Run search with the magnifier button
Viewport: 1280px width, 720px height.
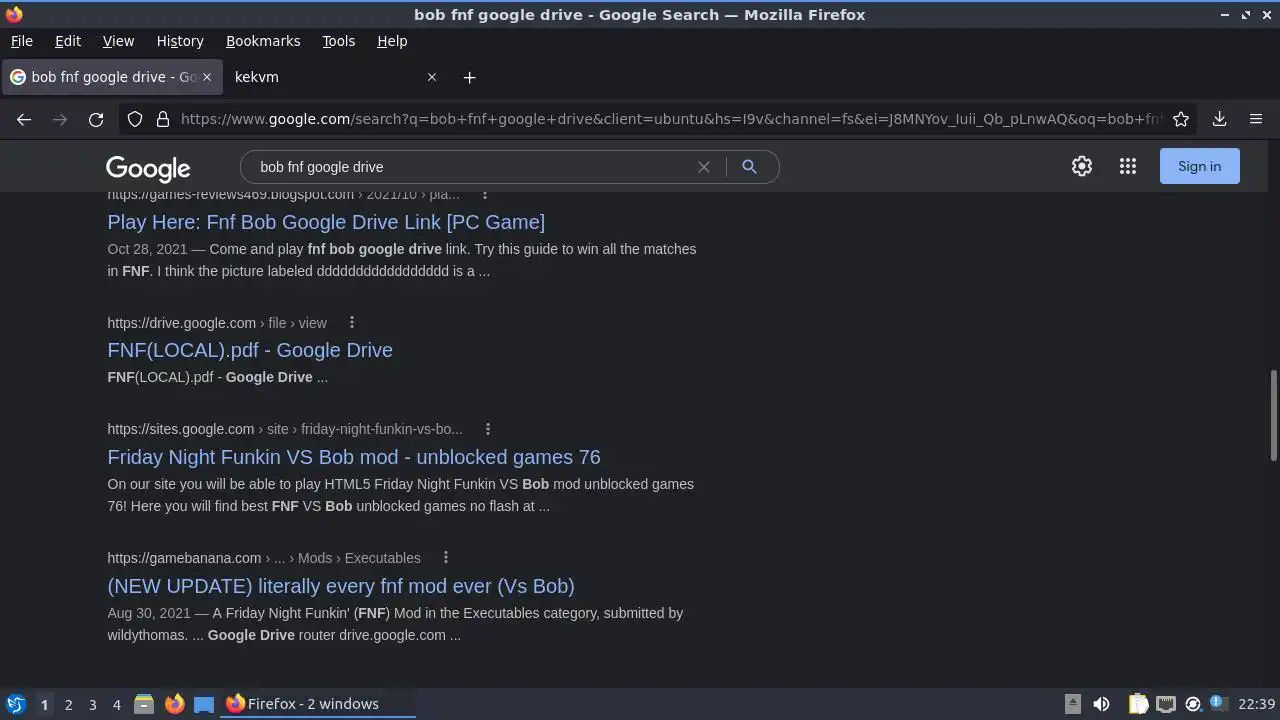point(749,167)
